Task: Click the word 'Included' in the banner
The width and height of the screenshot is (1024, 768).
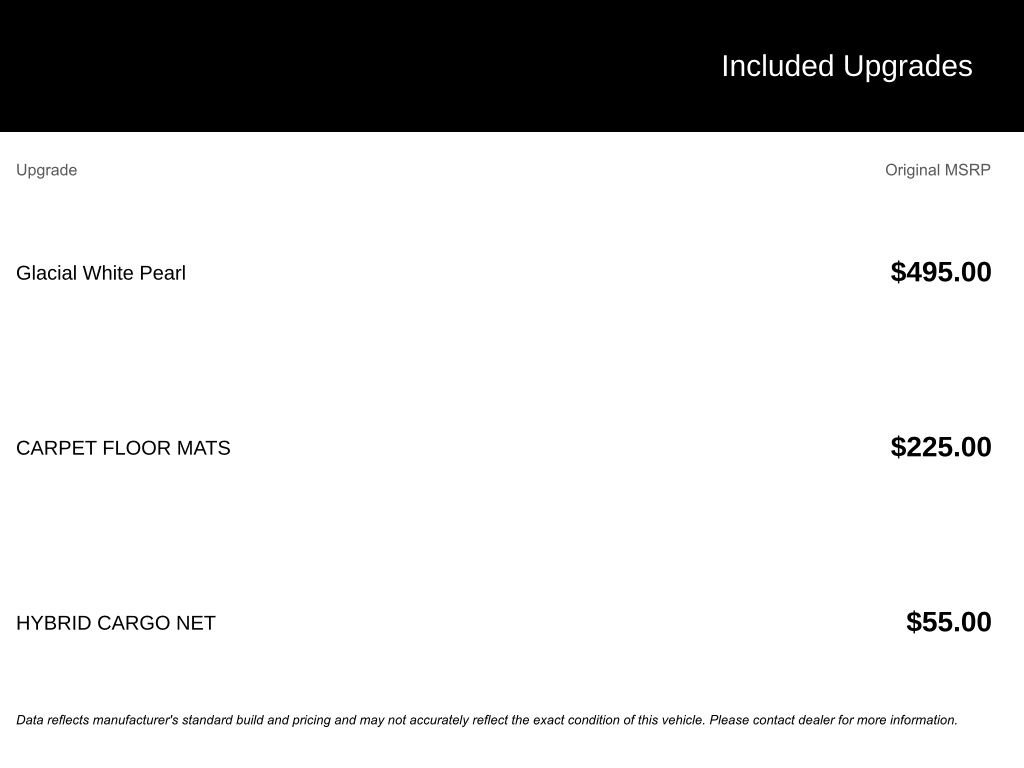Action: tap(777, 66)
